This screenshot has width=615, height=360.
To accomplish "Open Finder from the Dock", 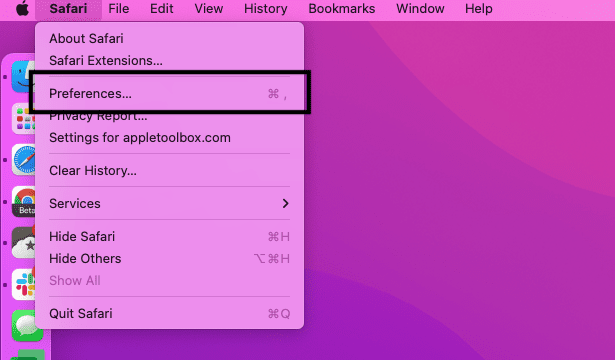I will [23, 77].
